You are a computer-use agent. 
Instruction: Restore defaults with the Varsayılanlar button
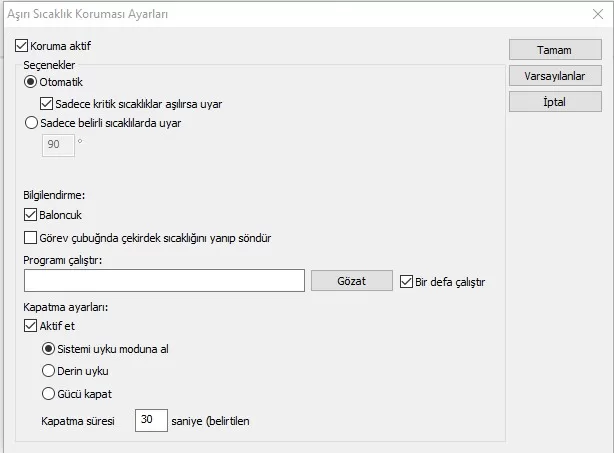pos(554,76)
